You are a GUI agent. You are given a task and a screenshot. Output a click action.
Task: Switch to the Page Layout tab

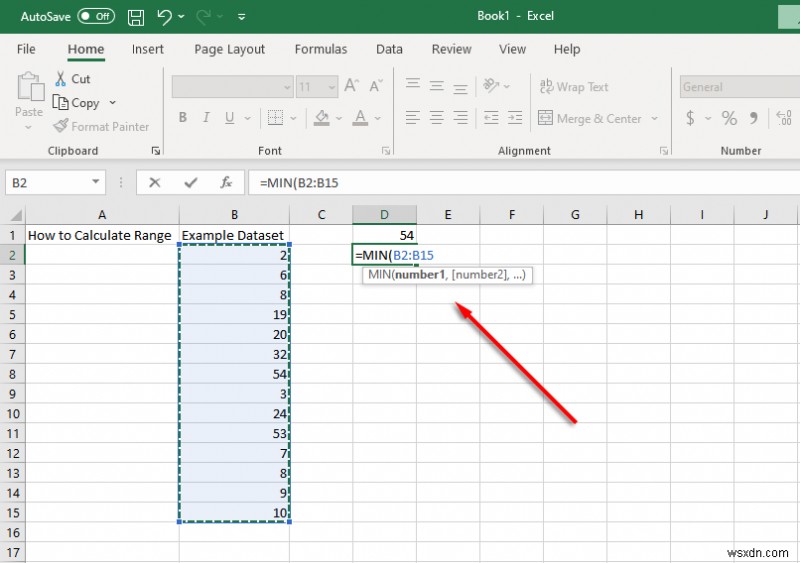pyautogui.click(x=230, y=50)
